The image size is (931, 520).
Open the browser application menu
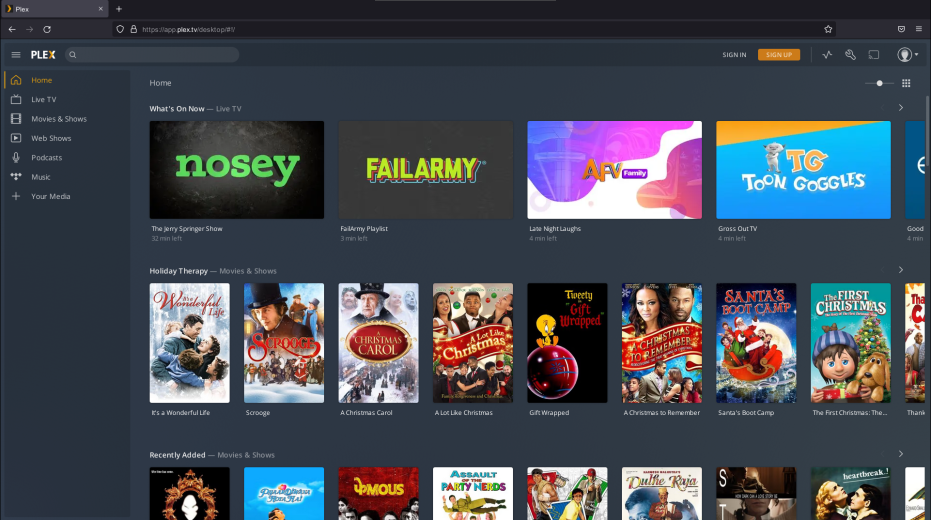[919, 29]
